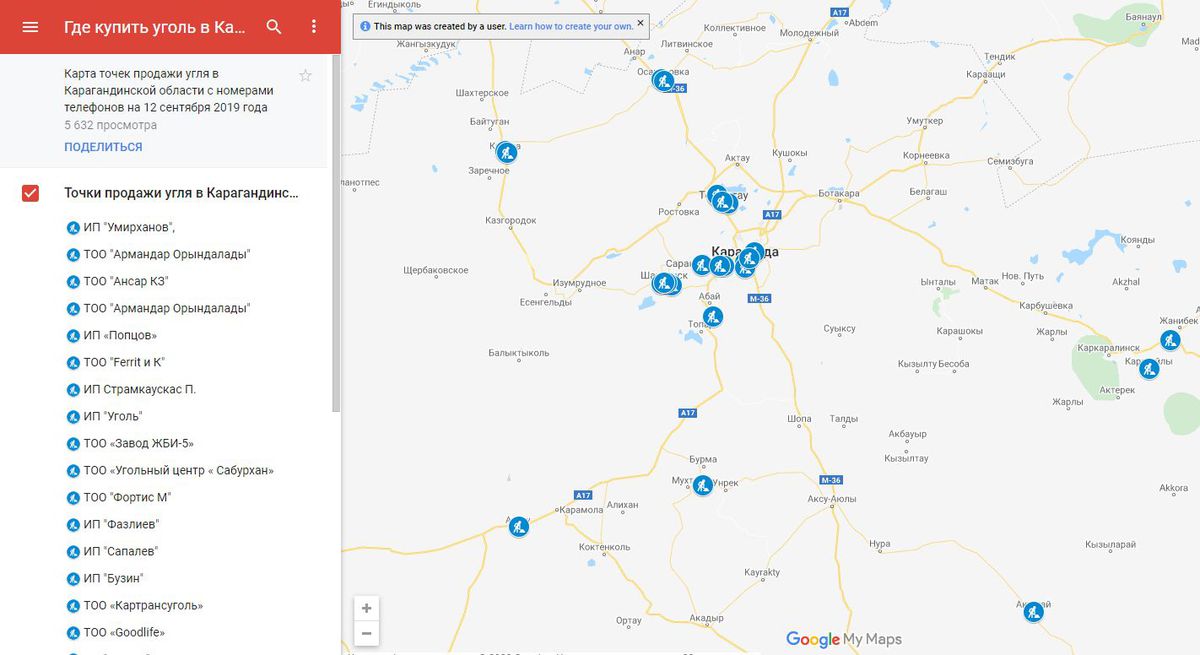Click the map title 'Где купить уголь в Ка...'
The width and height of the screenshot is (1200, 655).
tap(154, 27)
